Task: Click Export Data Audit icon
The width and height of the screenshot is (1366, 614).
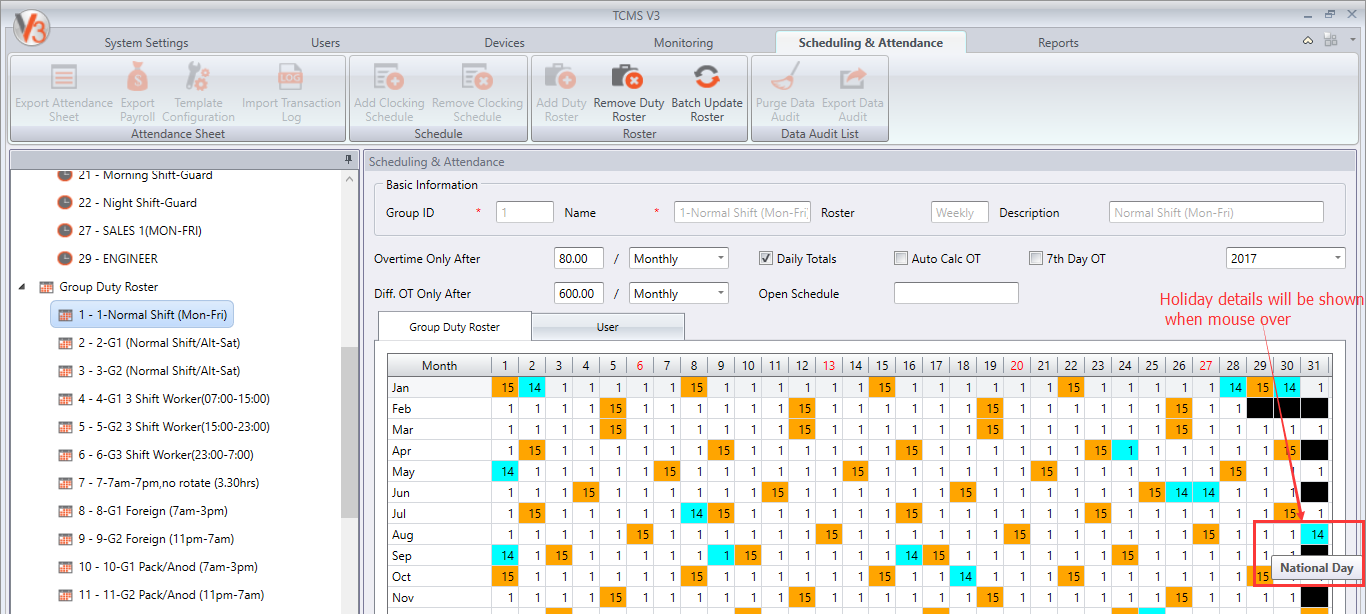Action: click(853, 78)
